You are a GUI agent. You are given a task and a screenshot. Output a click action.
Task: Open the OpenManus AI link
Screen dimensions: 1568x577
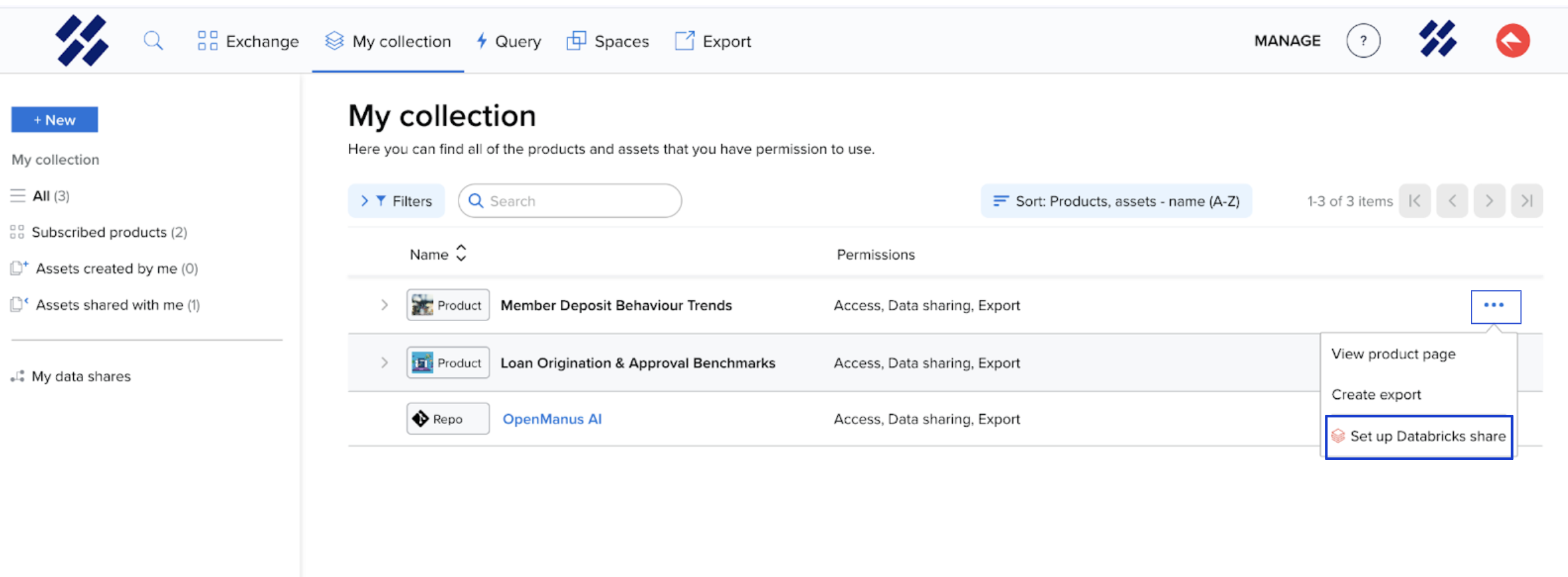(x=551, y=419)
